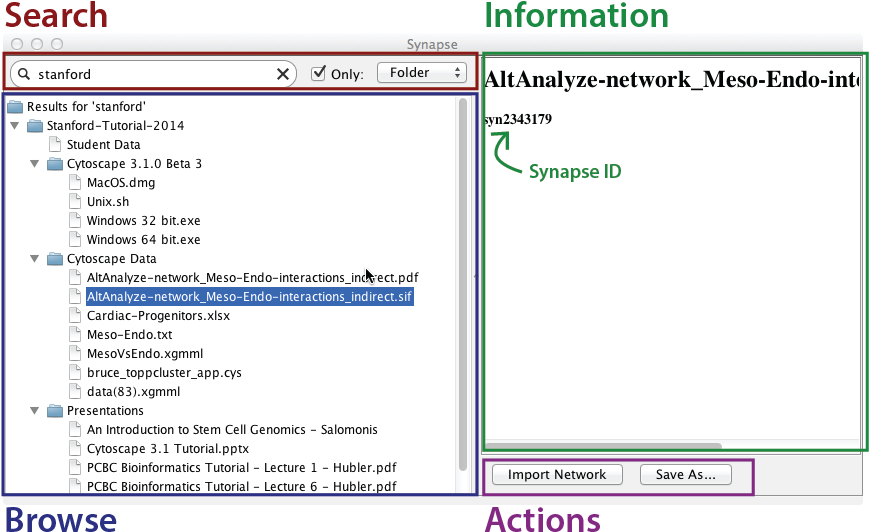Click the Windows 64 bit.exe file icon
This screenshot has height=532, width=869.
75,239
